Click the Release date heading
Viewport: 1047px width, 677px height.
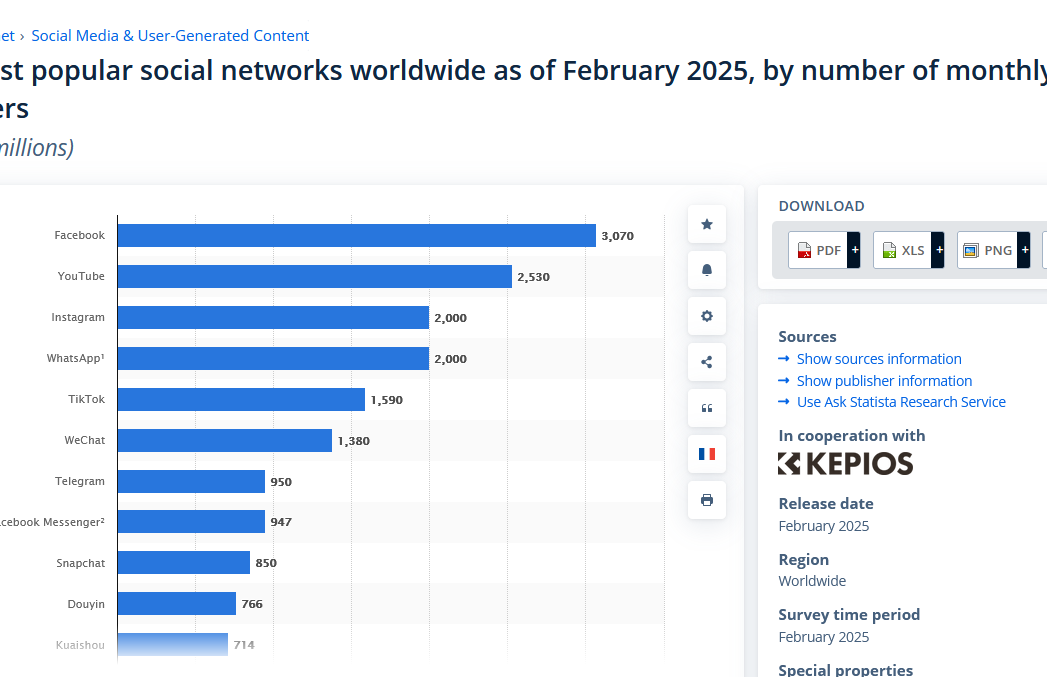826,503
